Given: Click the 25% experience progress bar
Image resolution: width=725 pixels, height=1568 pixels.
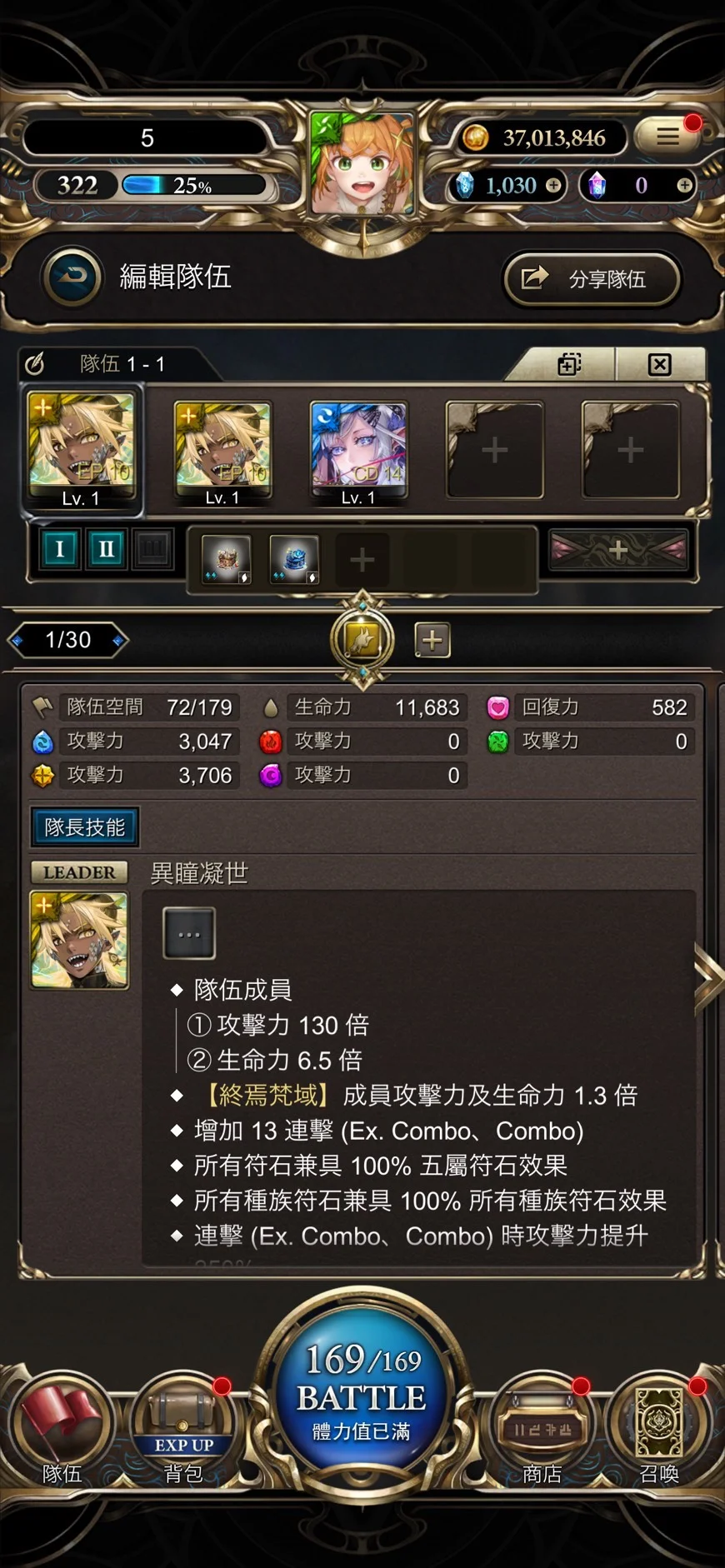Looking at the screenshot, I should point(193,185).
